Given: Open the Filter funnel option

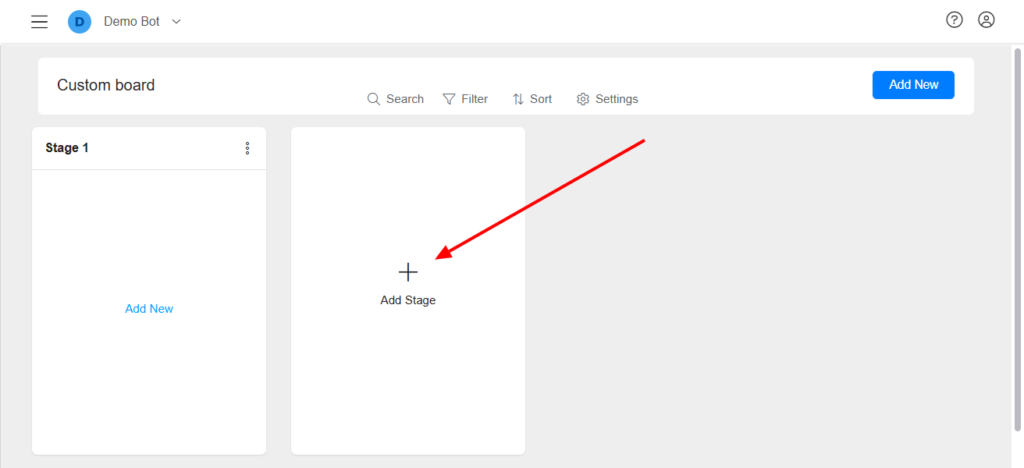Looking at the screenshot, I should click(x=449, y=99).
